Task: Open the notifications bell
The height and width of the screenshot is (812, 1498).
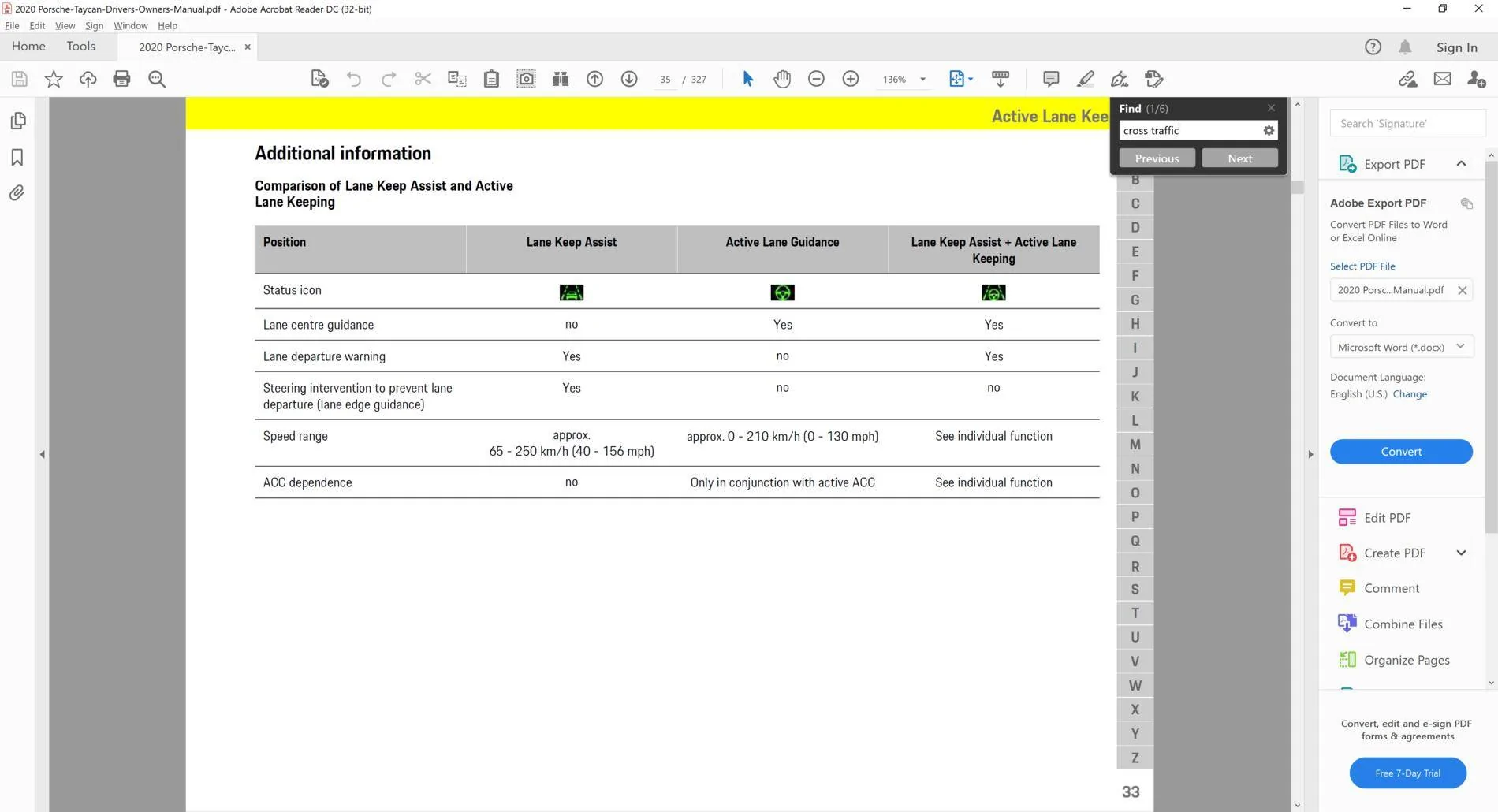Action: click(x=1405, y=47)
